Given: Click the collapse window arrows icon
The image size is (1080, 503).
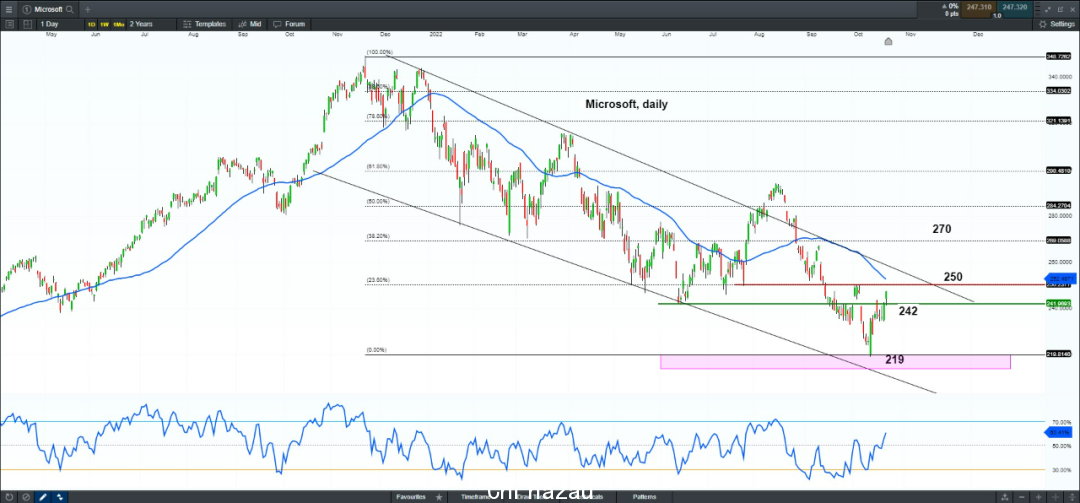Looking at the screenshot, I should point(1048,9).
